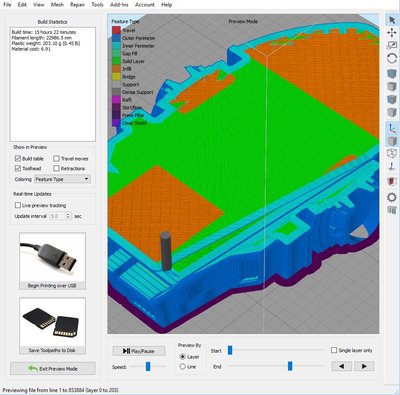Viewport: 400px width, 395px height.
Task: Click Play/Pause animation button
Action: pos(139,351)
